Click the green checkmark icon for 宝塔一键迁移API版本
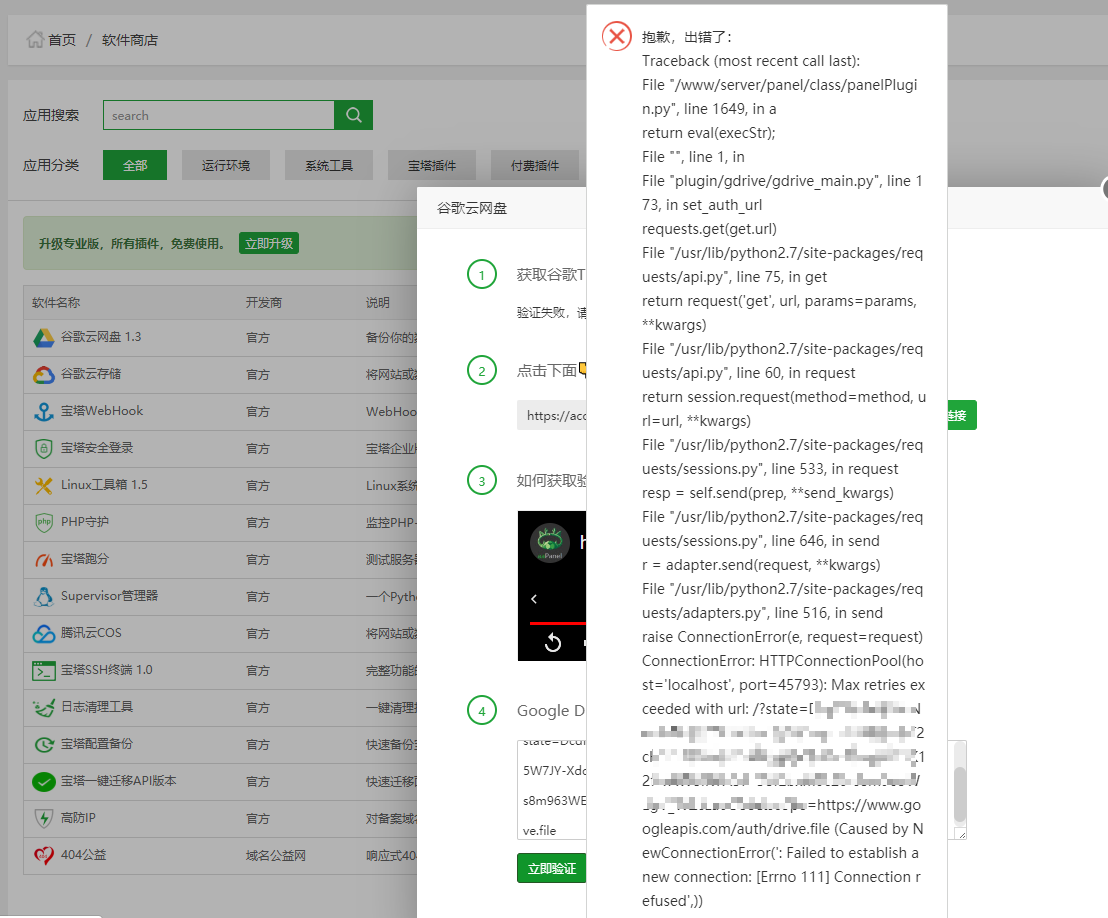This screenshot has height=918, width=1108. point(44,782)
